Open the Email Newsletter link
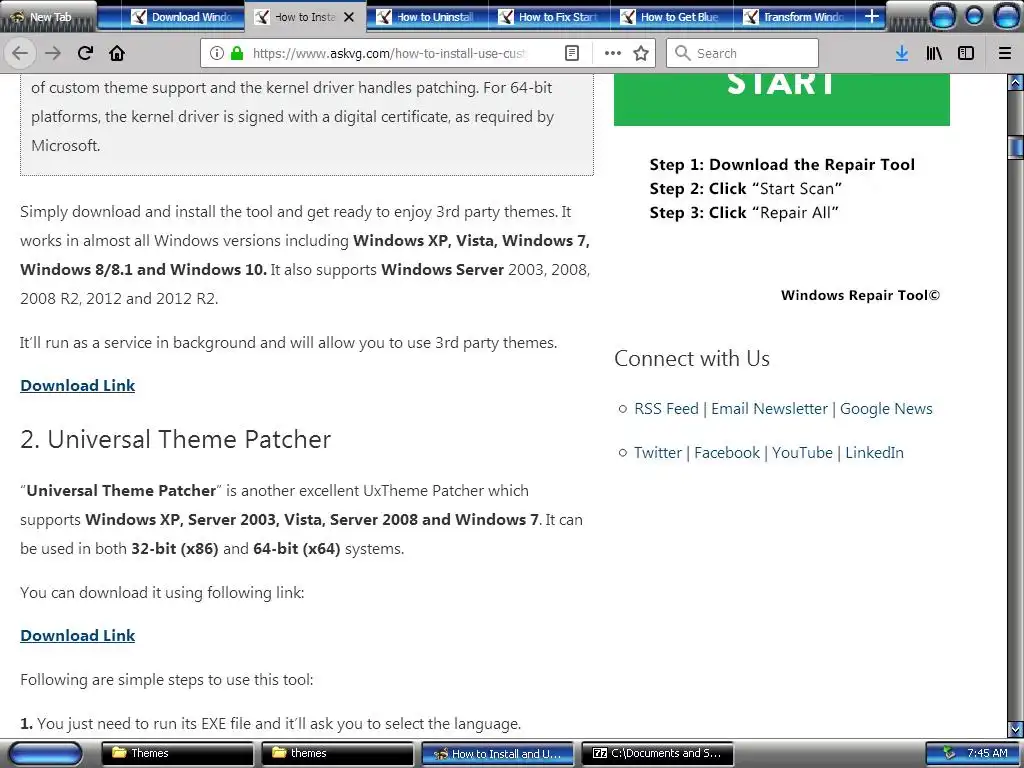This screenshot has width=1024, height=768. click(x=769, y=409)
